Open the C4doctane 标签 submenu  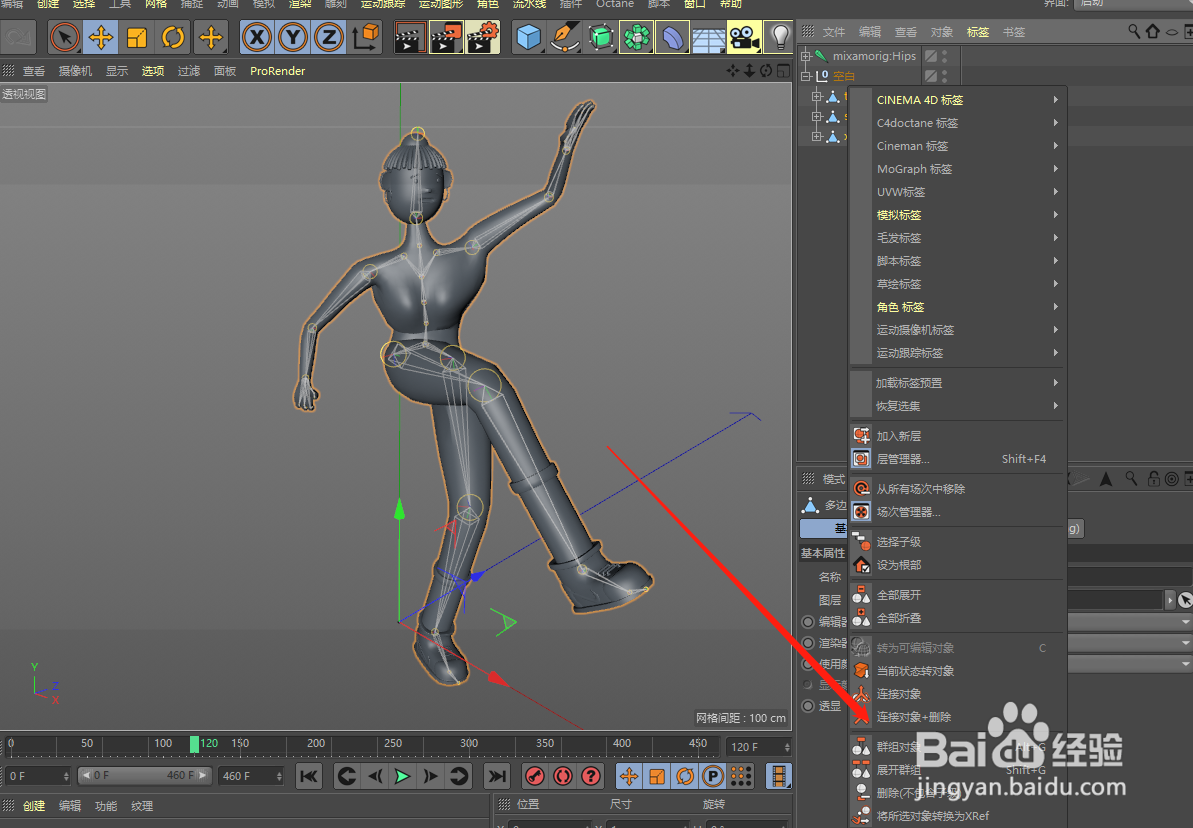tap(958, 123)
